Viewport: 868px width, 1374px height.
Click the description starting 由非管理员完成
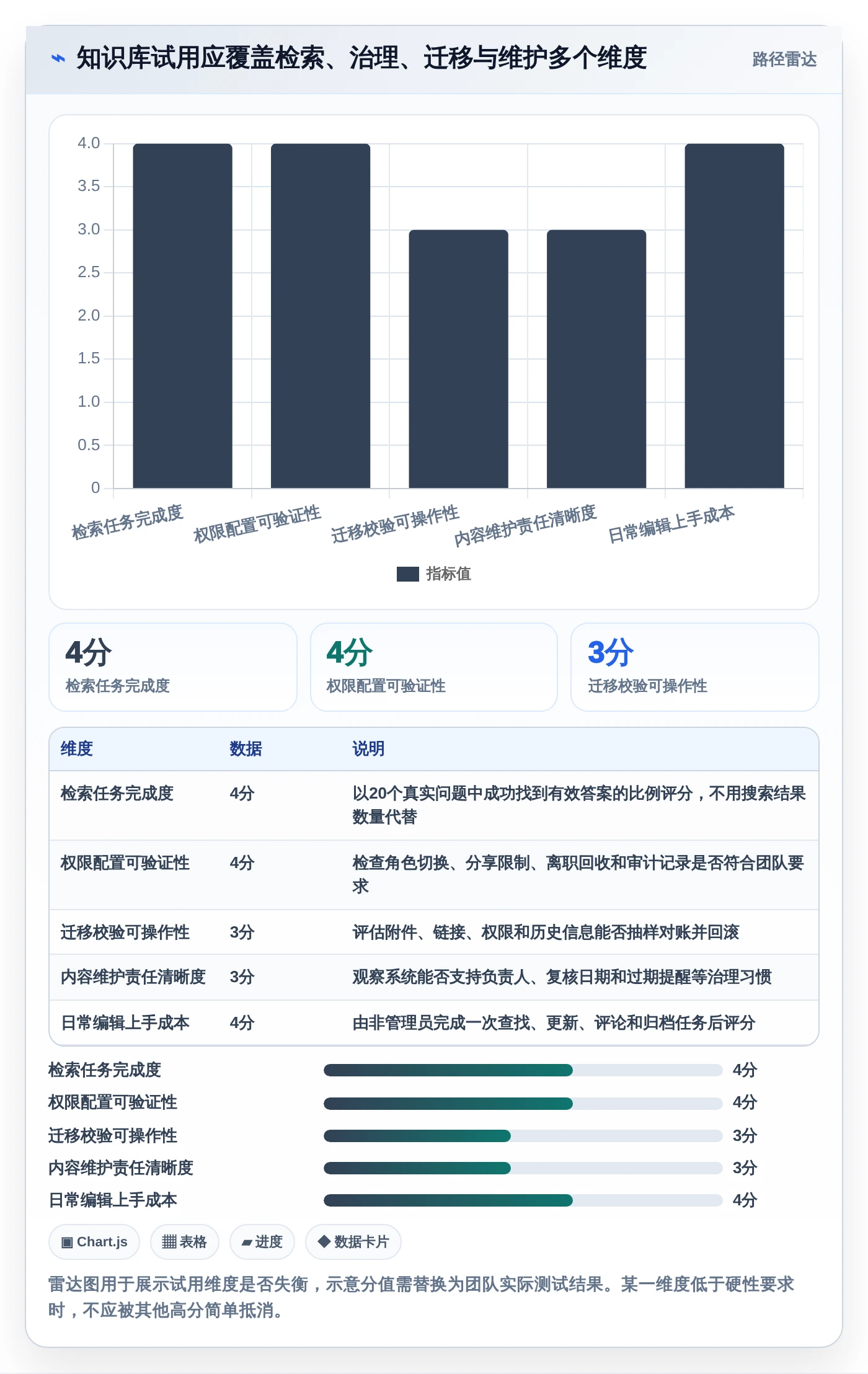tap(554, 1023)
